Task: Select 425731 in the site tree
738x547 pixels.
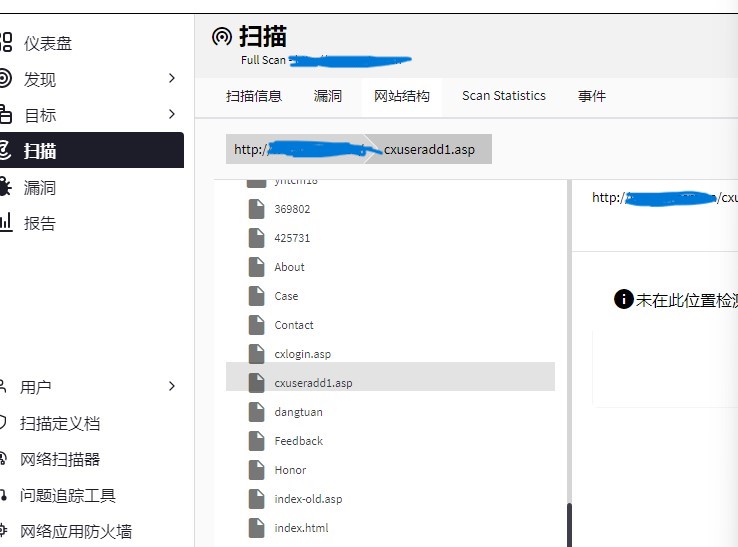Action: tap(292, 238)
